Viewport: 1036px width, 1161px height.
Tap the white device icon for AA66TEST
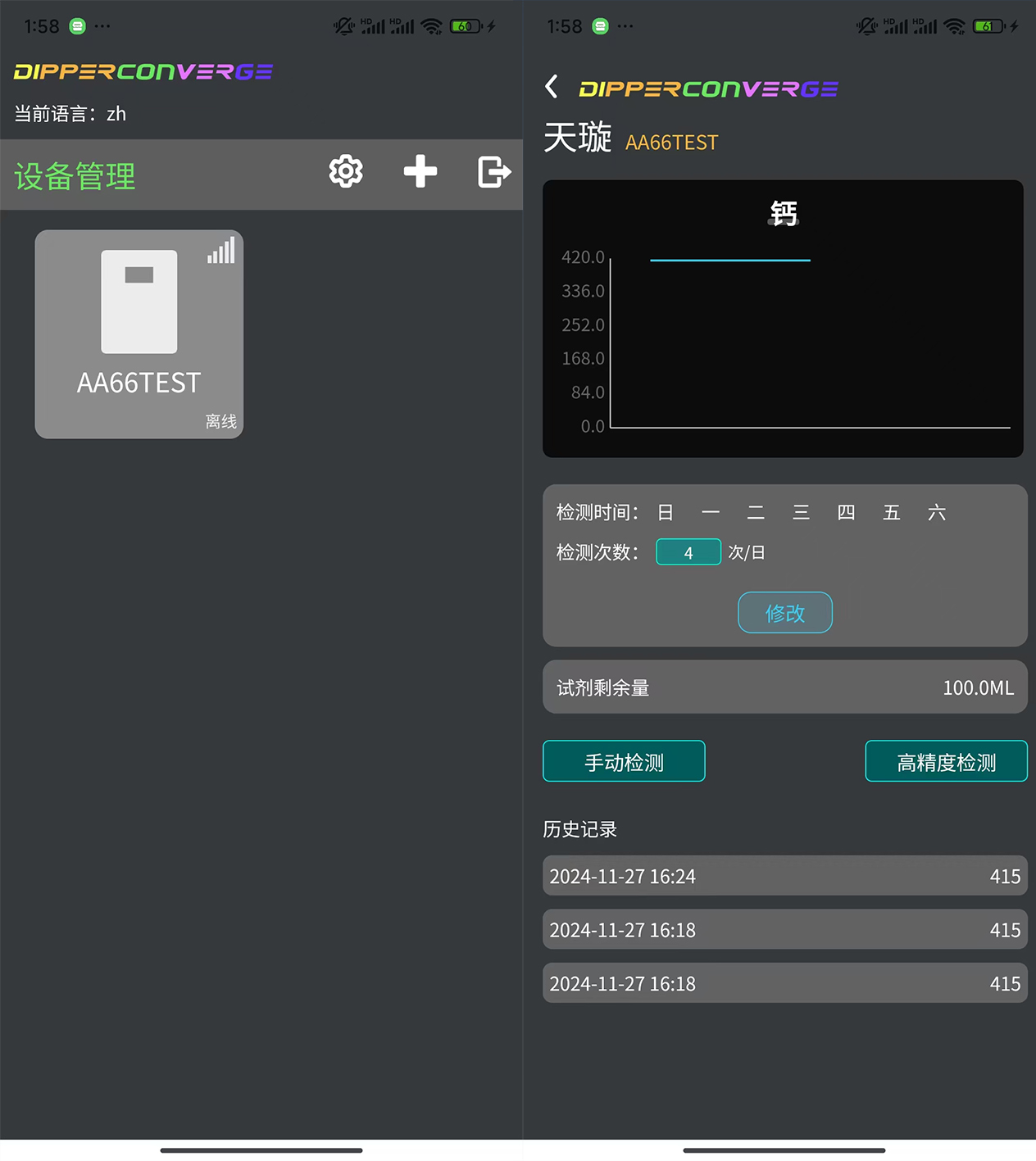[x=139, y=302]
